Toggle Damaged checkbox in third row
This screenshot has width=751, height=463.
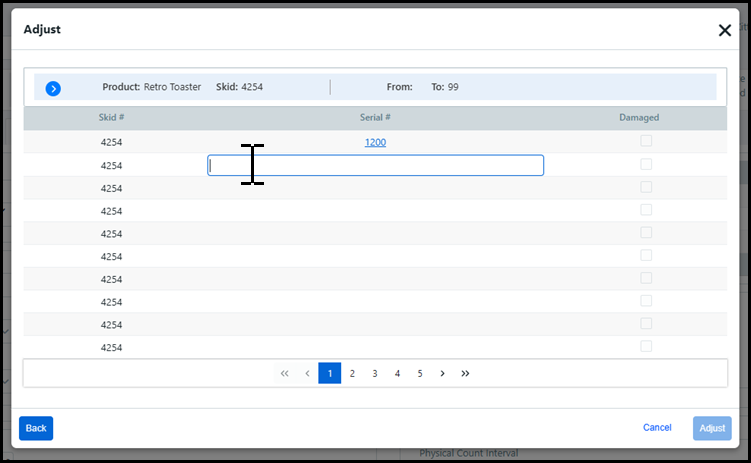click(646, 187)
